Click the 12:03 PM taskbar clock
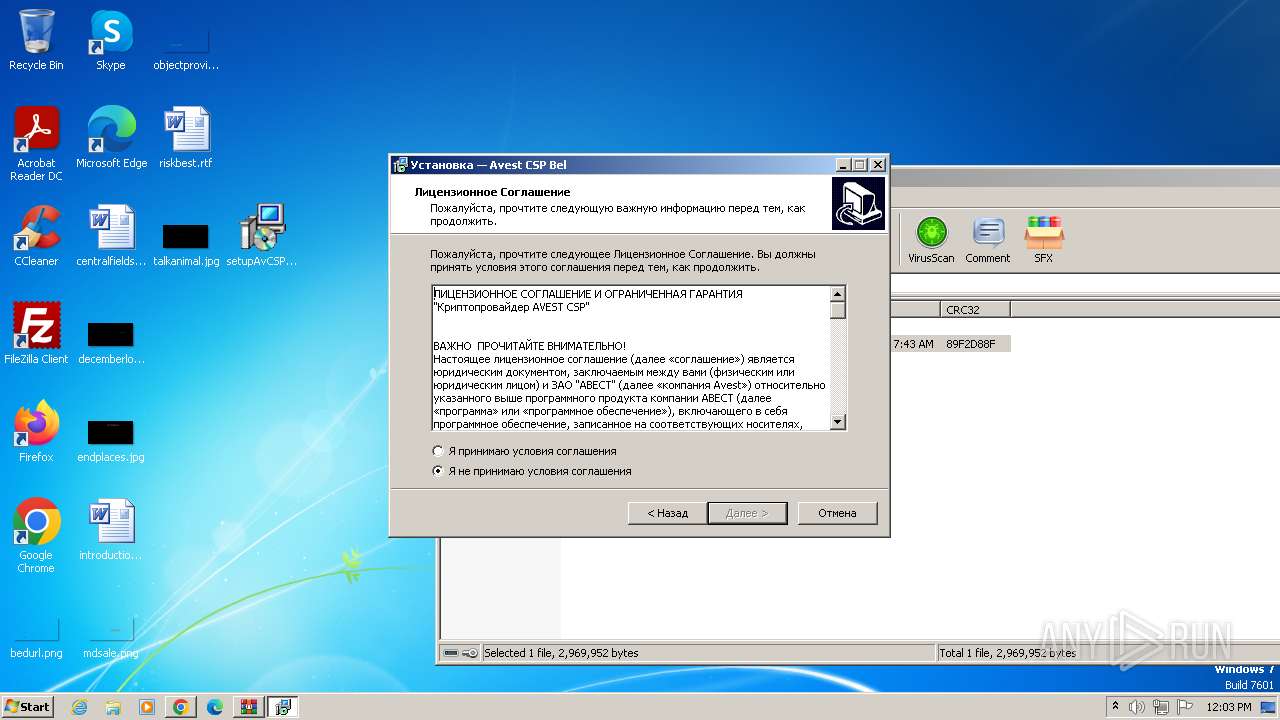 [1229, 707]
